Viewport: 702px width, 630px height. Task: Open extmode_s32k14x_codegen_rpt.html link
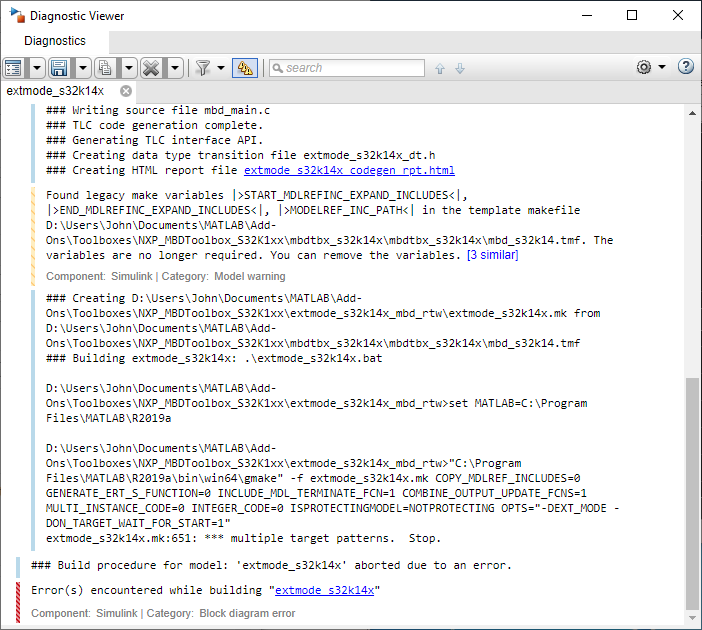(x=349, y=170)
